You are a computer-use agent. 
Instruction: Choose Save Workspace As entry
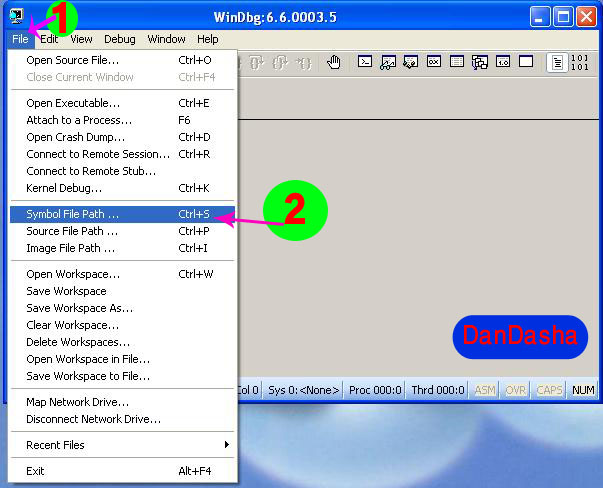pyautogui.click(x=122, y=308)
